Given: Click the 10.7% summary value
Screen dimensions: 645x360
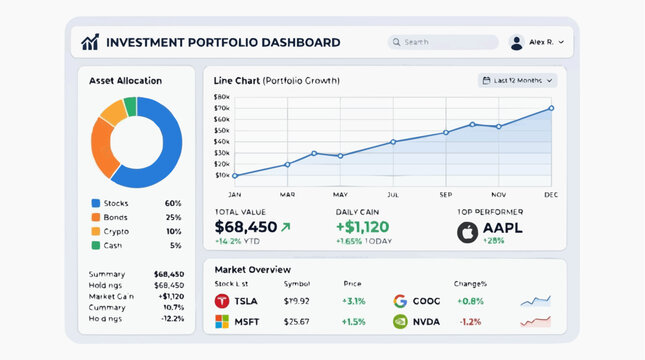Looking at the screenshot, I should pyautogui.click(x=174, y=307).
